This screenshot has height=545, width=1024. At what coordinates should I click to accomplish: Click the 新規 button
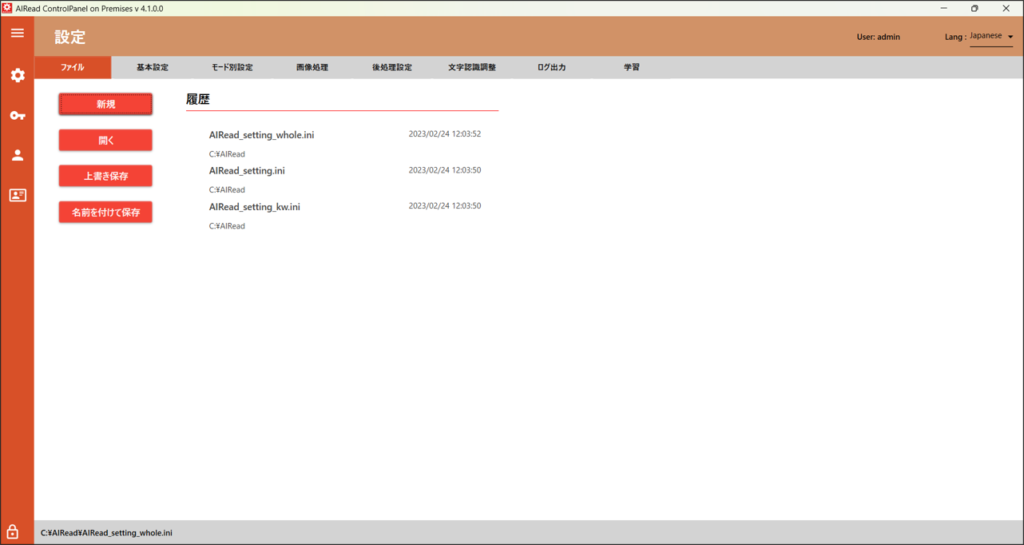click(106, 104)
